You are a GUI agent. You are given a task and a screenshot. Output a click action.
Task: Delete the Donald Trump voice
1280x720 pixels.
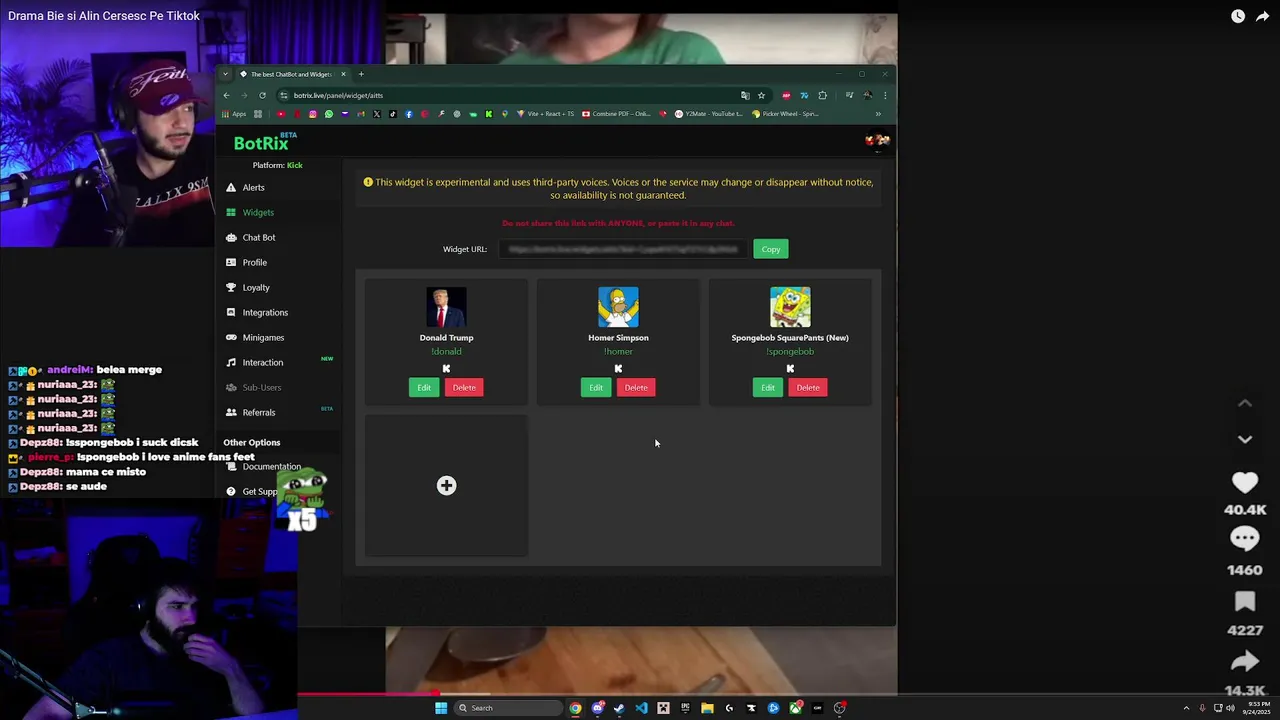464,387
